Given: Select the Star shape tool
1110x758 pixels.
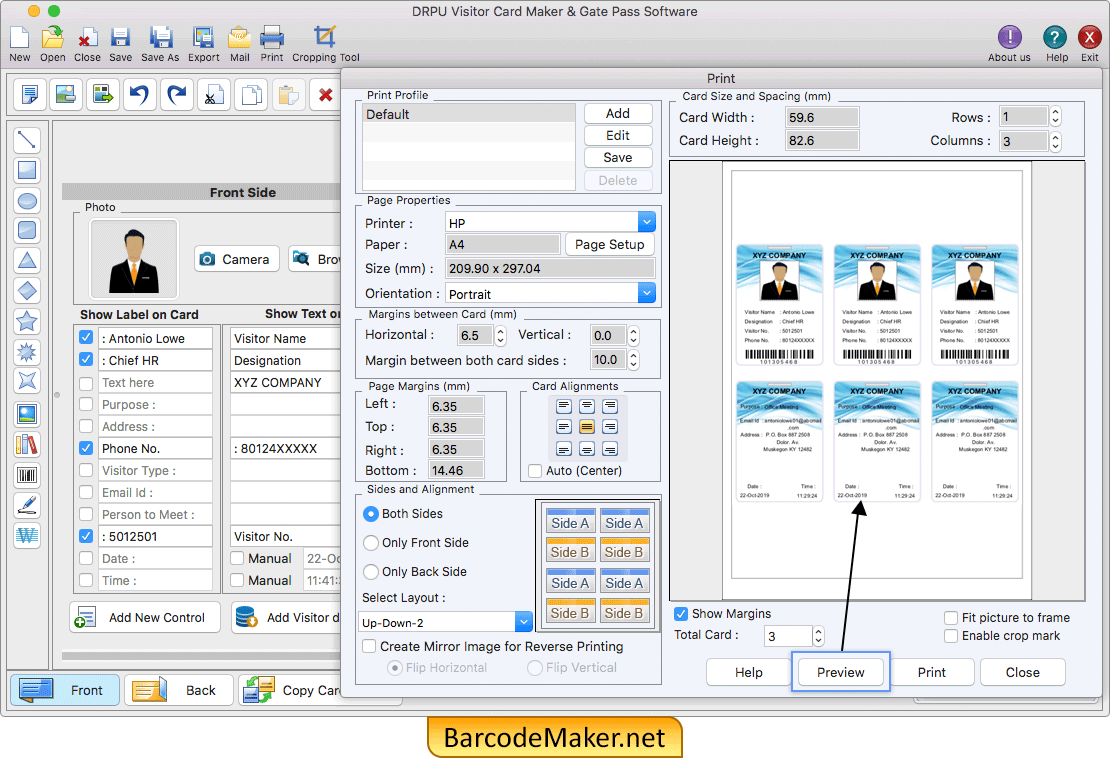Looking at the screenshot, I should 27,321.
